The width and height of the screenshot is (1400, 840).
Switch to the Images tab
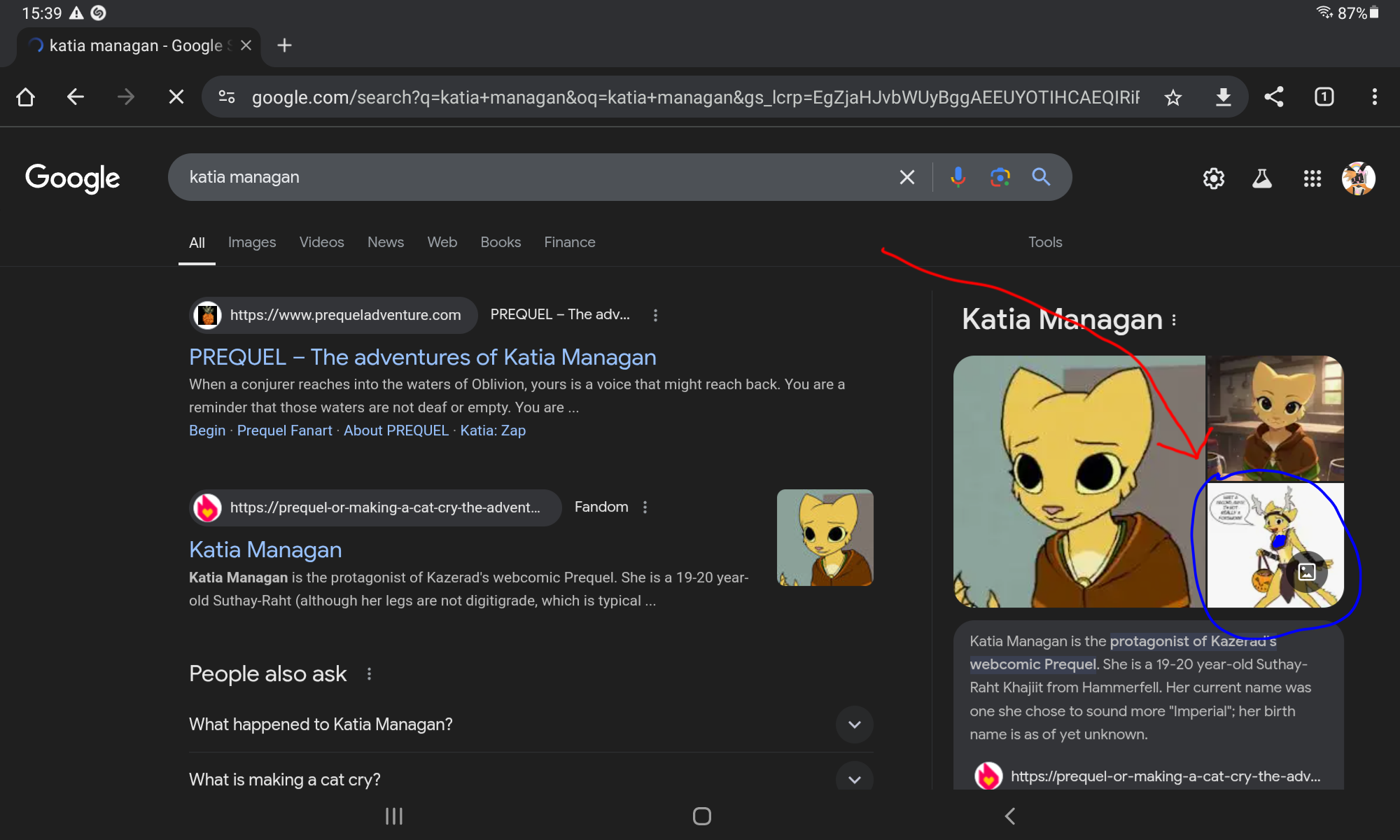point(252,242)
